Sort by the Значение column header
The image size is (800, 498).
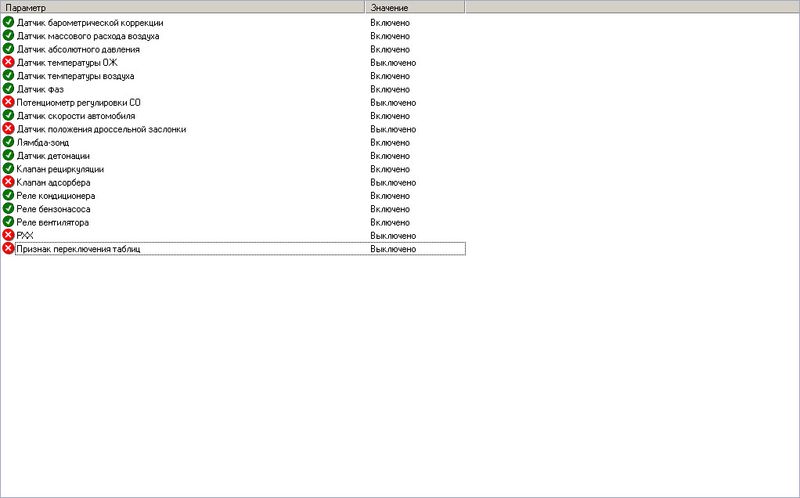coord(414,7)
